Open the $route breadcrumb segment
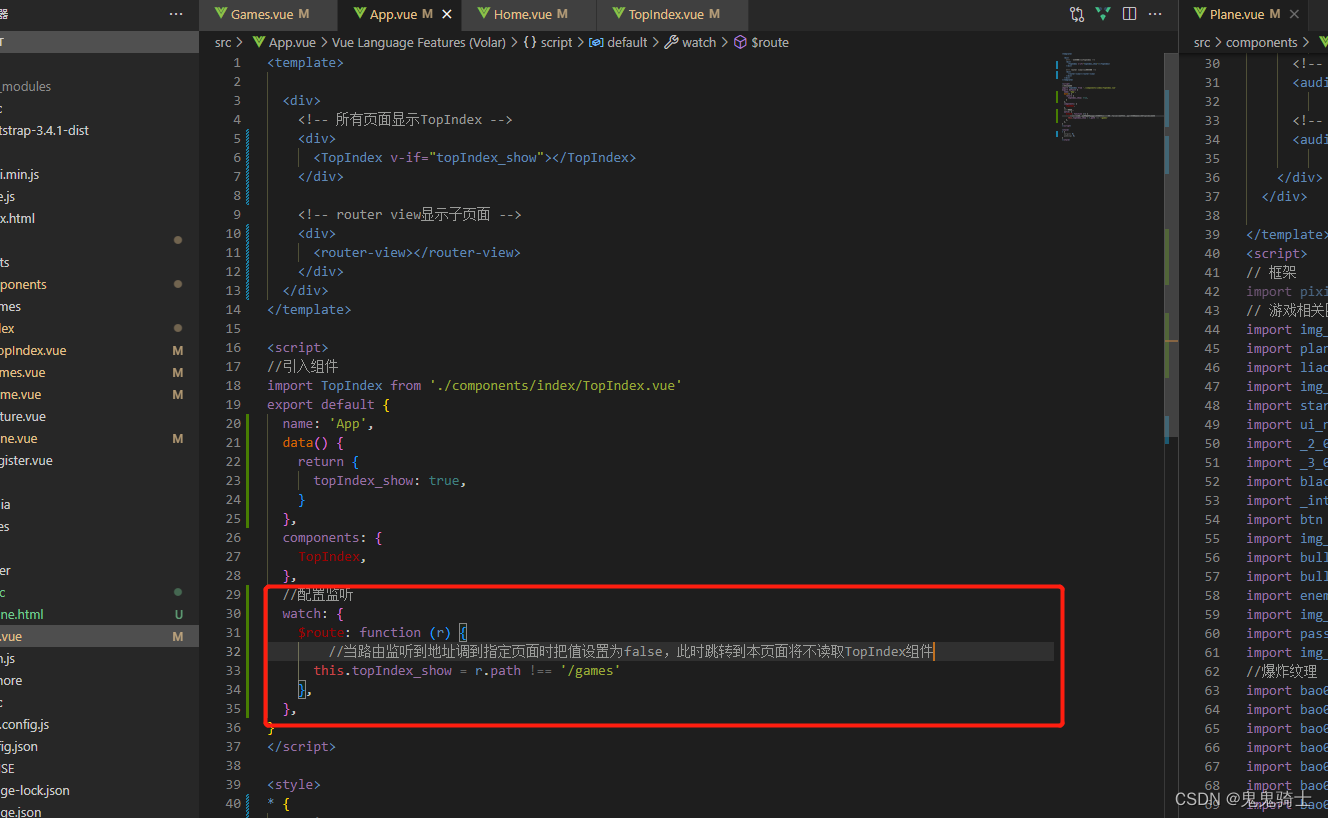This screenshot has width=1328, height=818. [762, 42]
